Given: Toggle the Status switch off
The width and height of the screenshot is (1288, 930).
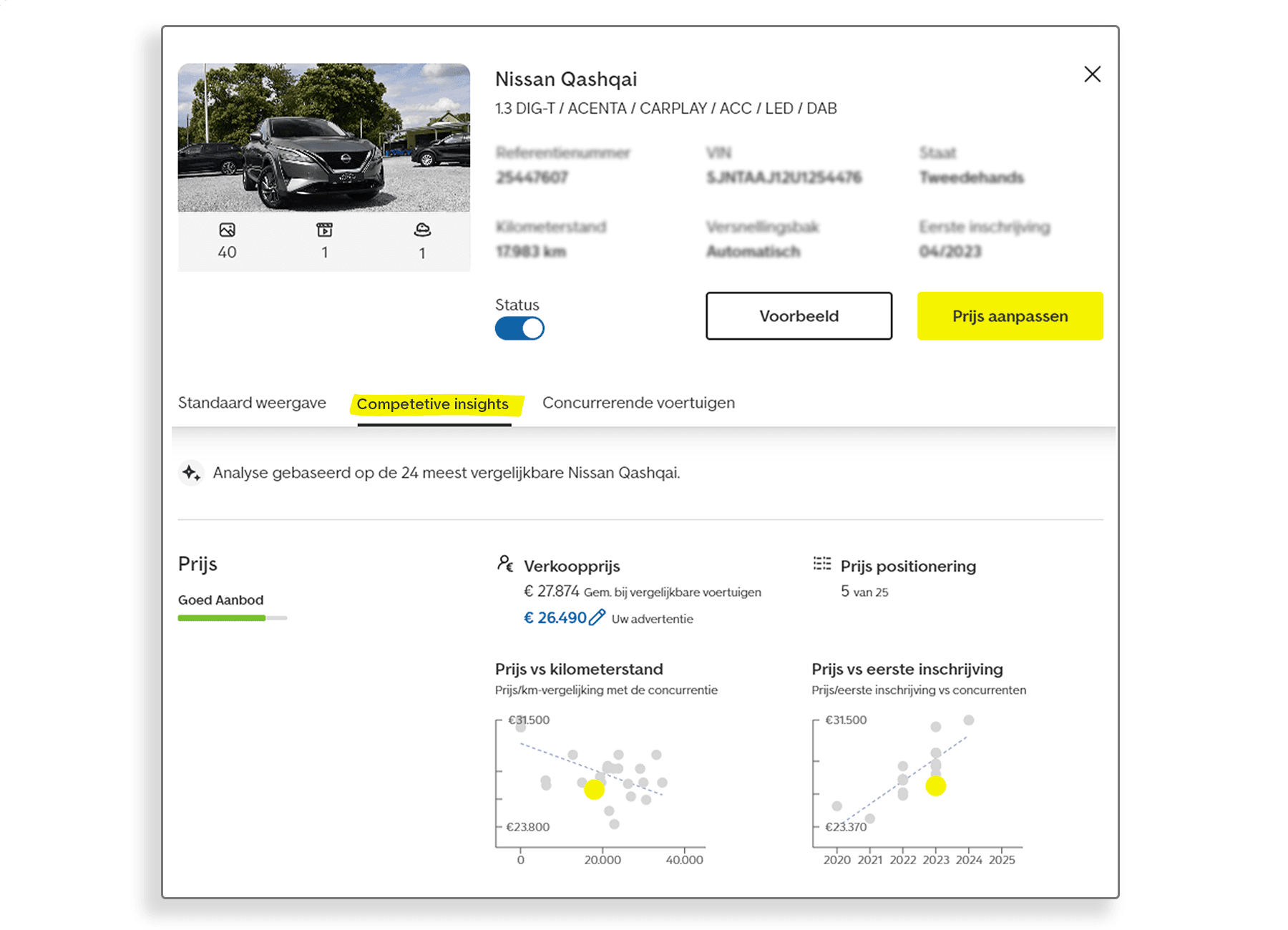Looking at the screenshot, I should 519,328.
